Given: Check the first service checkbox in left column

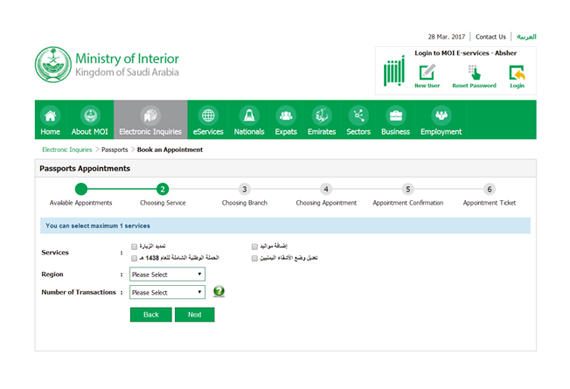Looking at the screenshot, I should click(x=134, y=247).
